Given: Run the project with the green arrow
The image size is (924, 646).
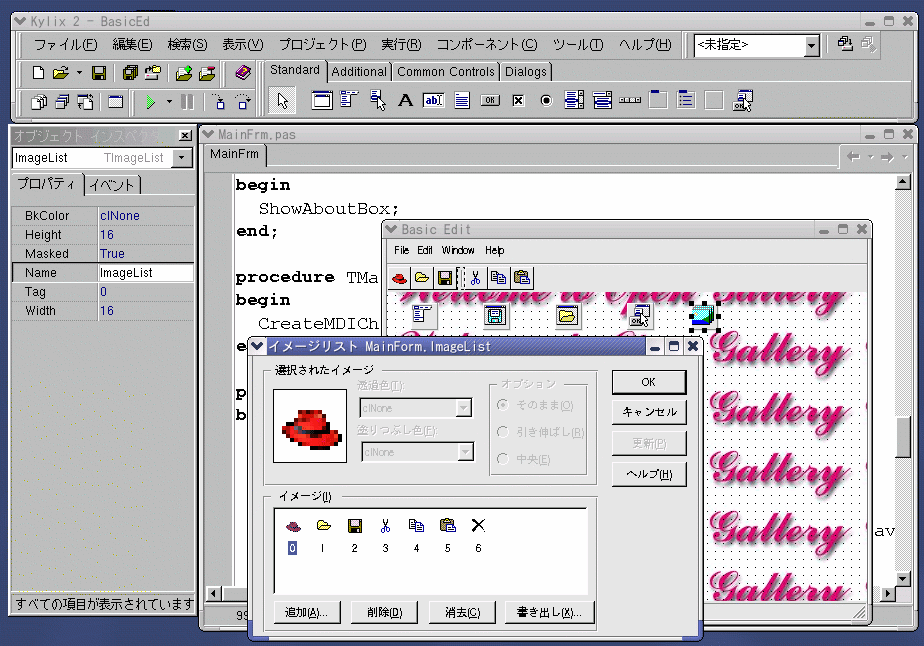Looking at the screenshot, I should 150,102.
